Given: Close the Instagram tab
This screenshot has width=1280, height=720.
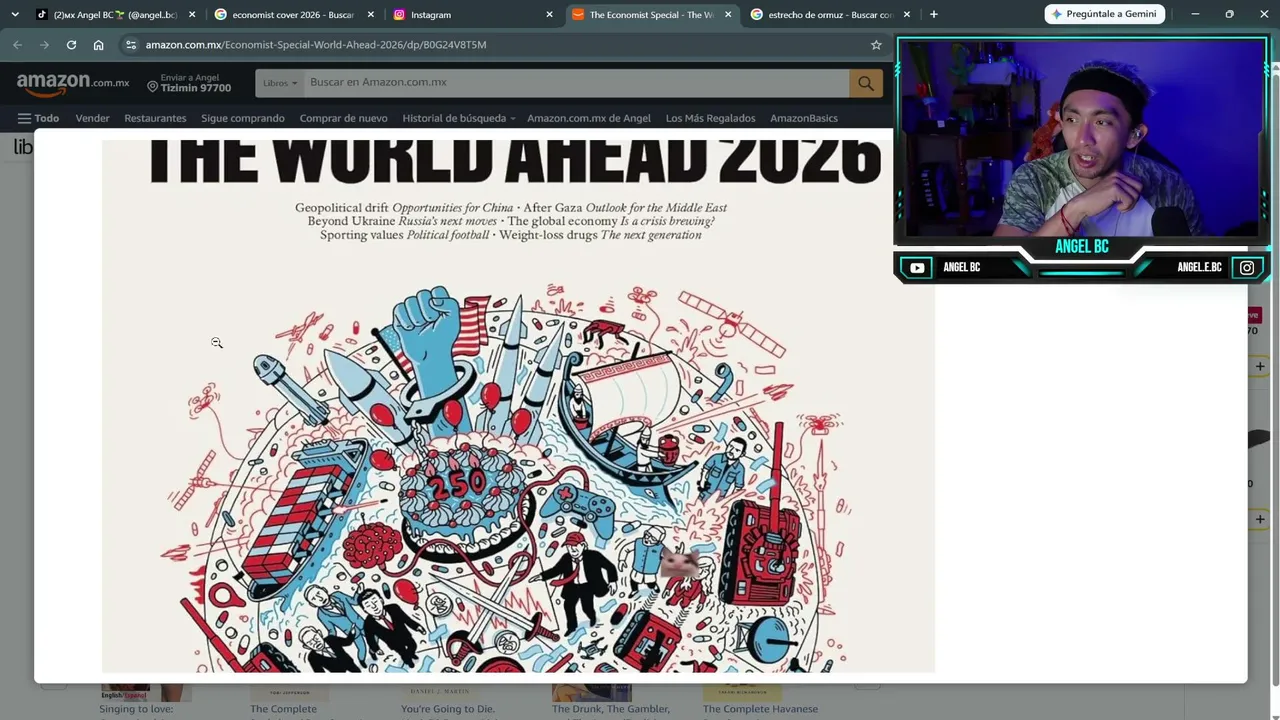Looking at the screenshot, I should coord(549,15).
